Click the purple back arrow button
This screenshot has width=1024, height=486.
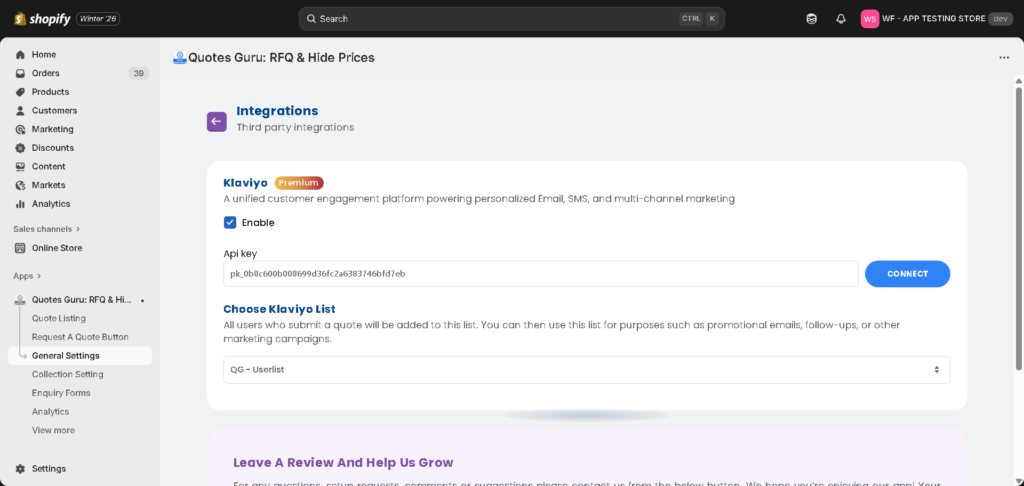(x=216, y=121)
